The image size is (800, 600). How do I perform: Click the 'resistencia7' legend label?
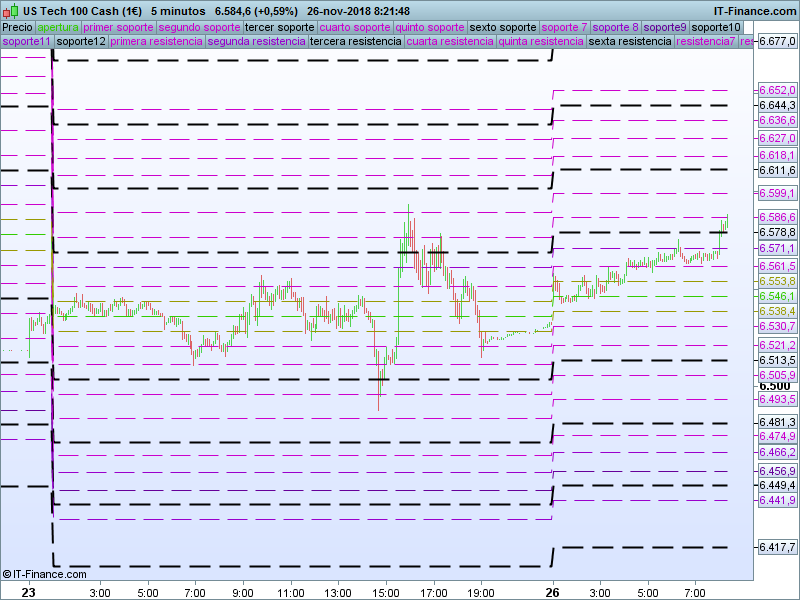click(x=705, y=42)
